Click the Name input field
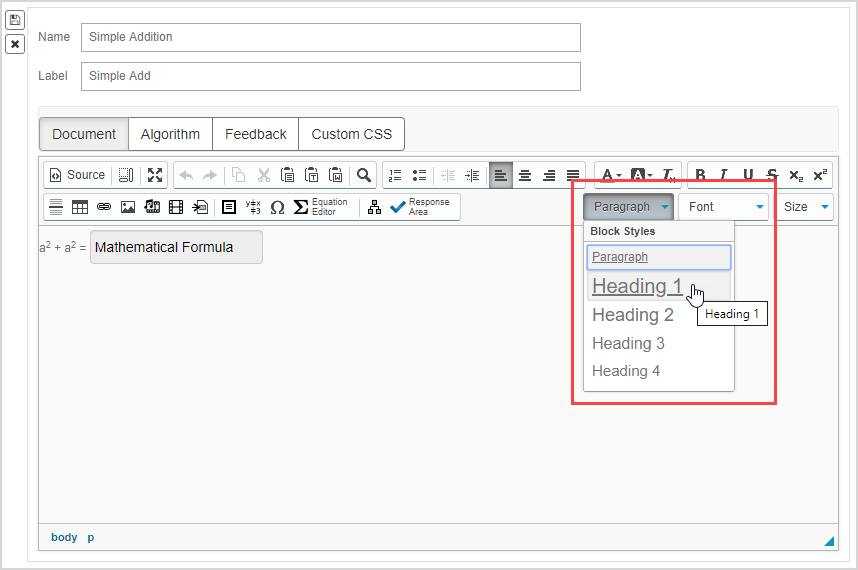858x570 pixels. (330, 37)
